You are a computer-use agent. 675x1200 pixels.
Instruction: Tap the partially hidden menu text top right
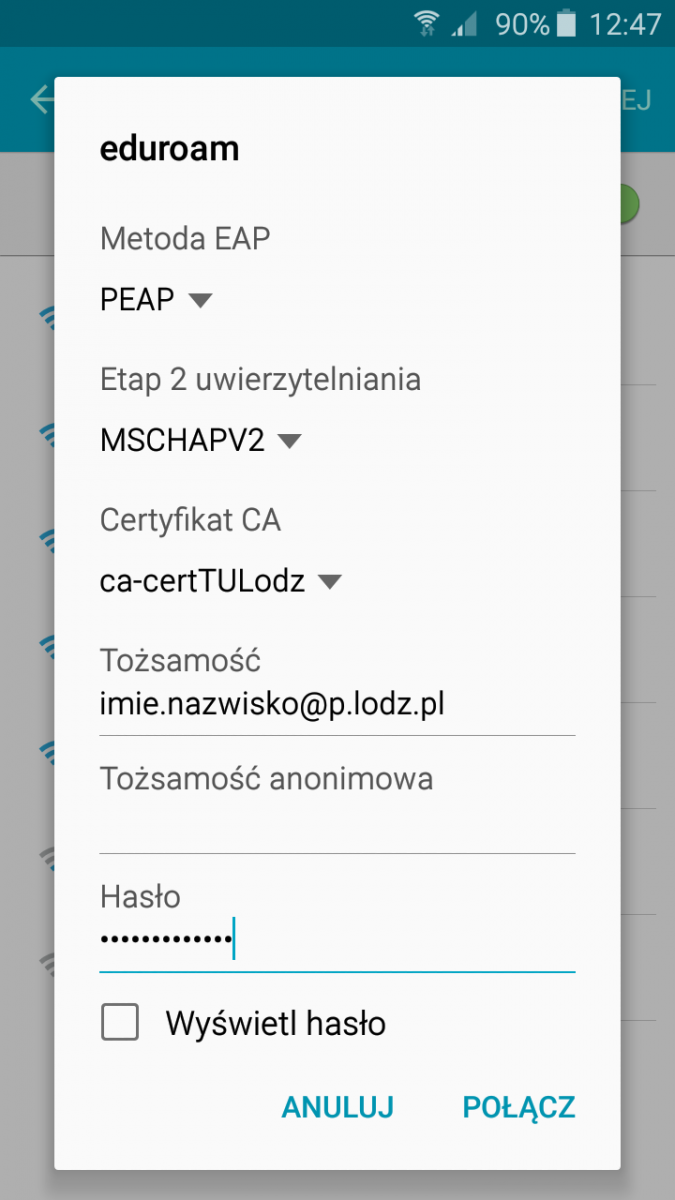636,100
